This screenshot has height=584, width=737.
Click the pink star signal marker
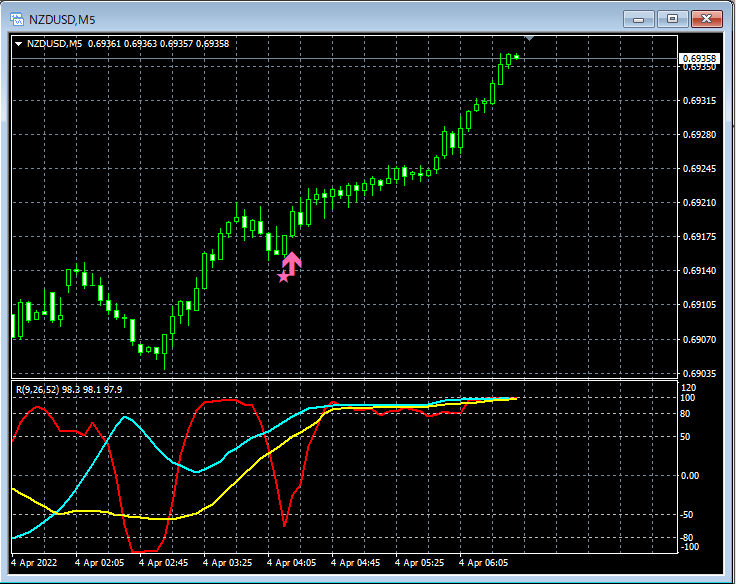[283, 277]
